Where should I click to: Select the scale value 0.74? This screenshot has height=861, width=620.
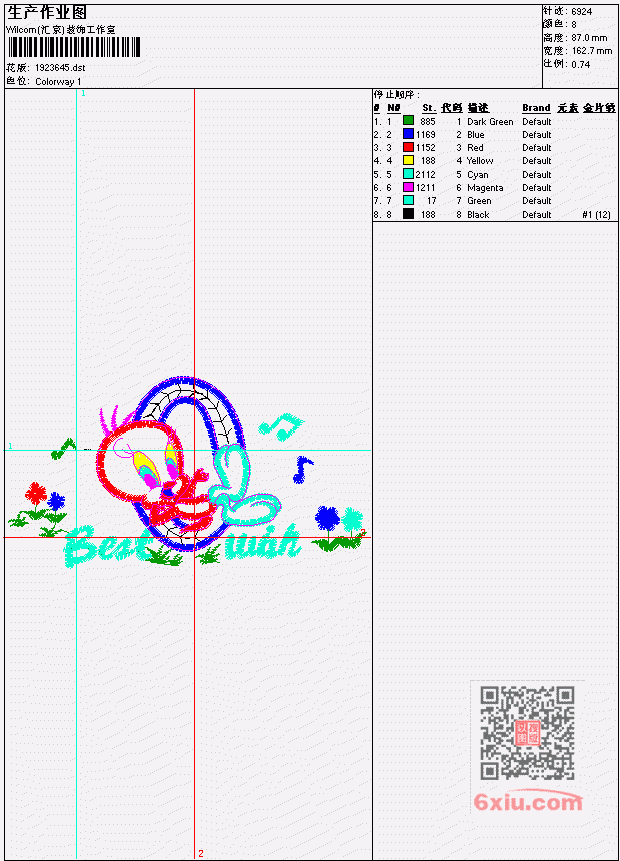[580, 64]
